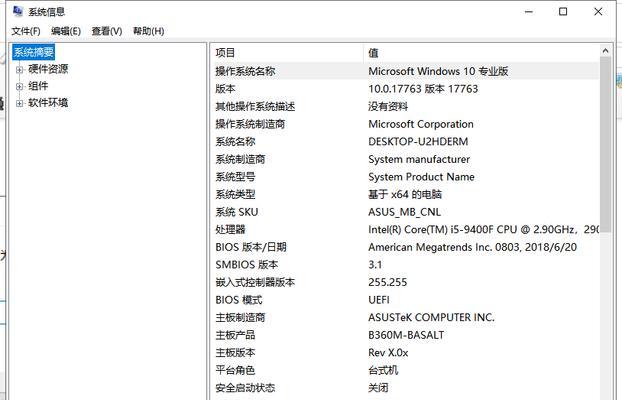
Task: Select the 系统制造商 row
Action: tap(405, 159)
